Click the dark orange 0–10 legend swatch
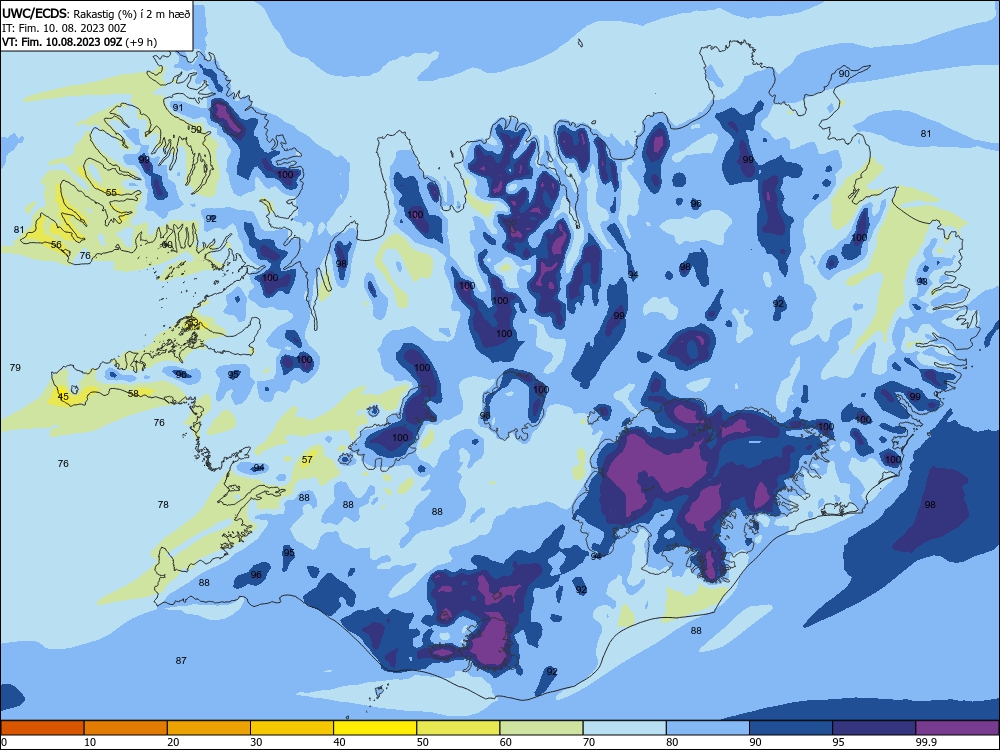 (42, 728)
